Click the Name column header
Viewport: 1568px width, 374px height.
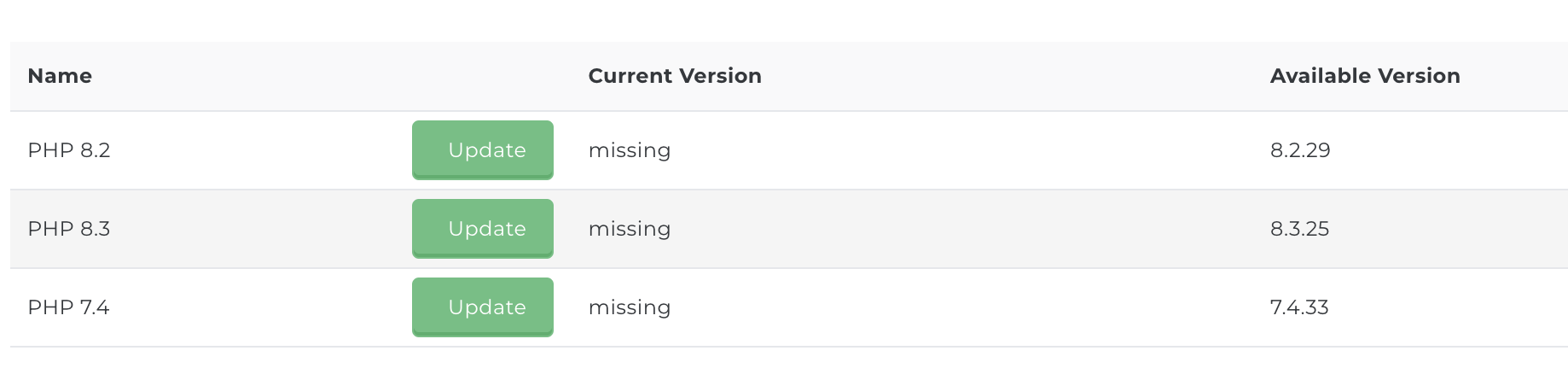pos(60,76)
